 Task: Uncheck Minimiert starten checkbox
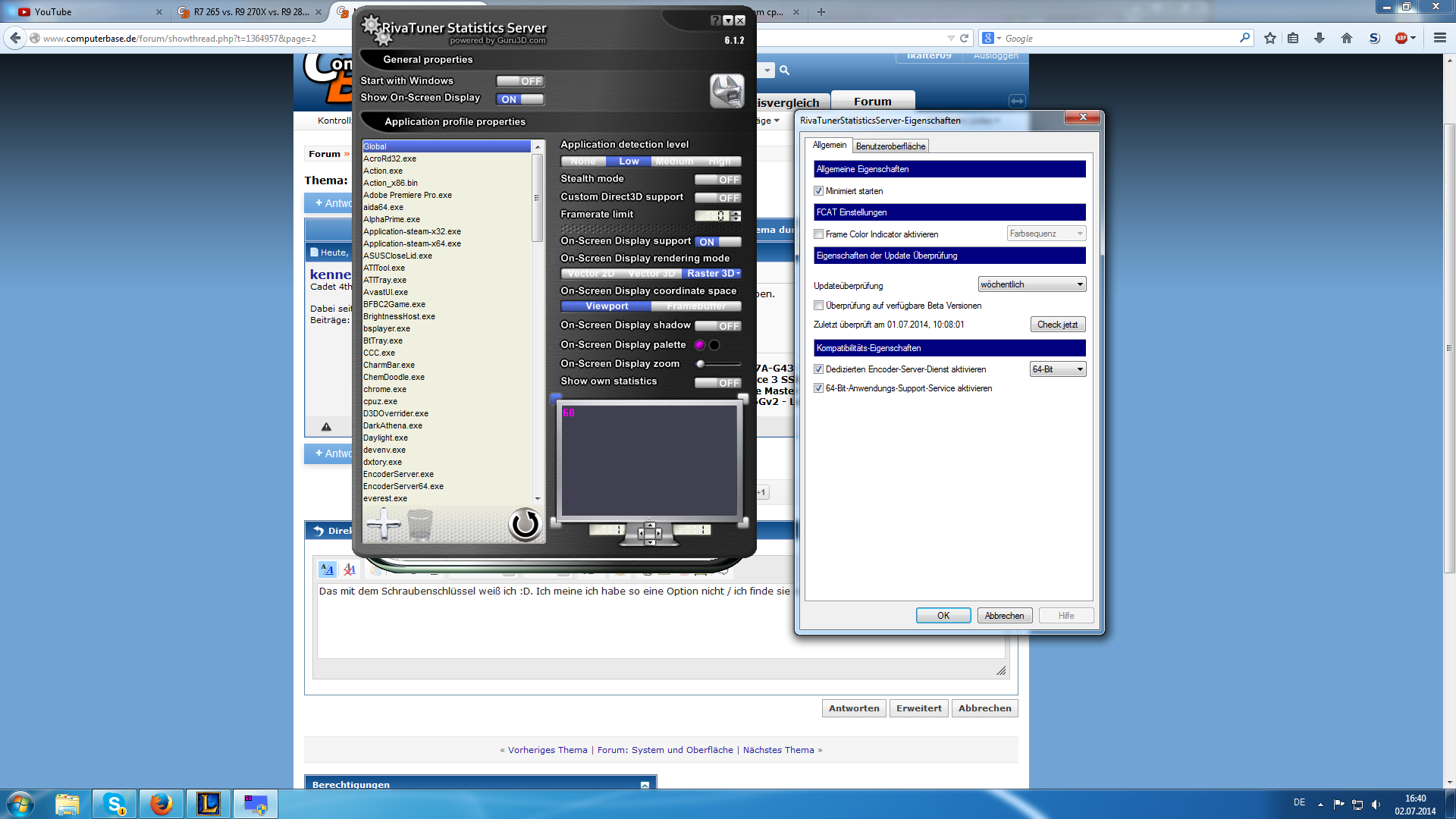[819, 191]
